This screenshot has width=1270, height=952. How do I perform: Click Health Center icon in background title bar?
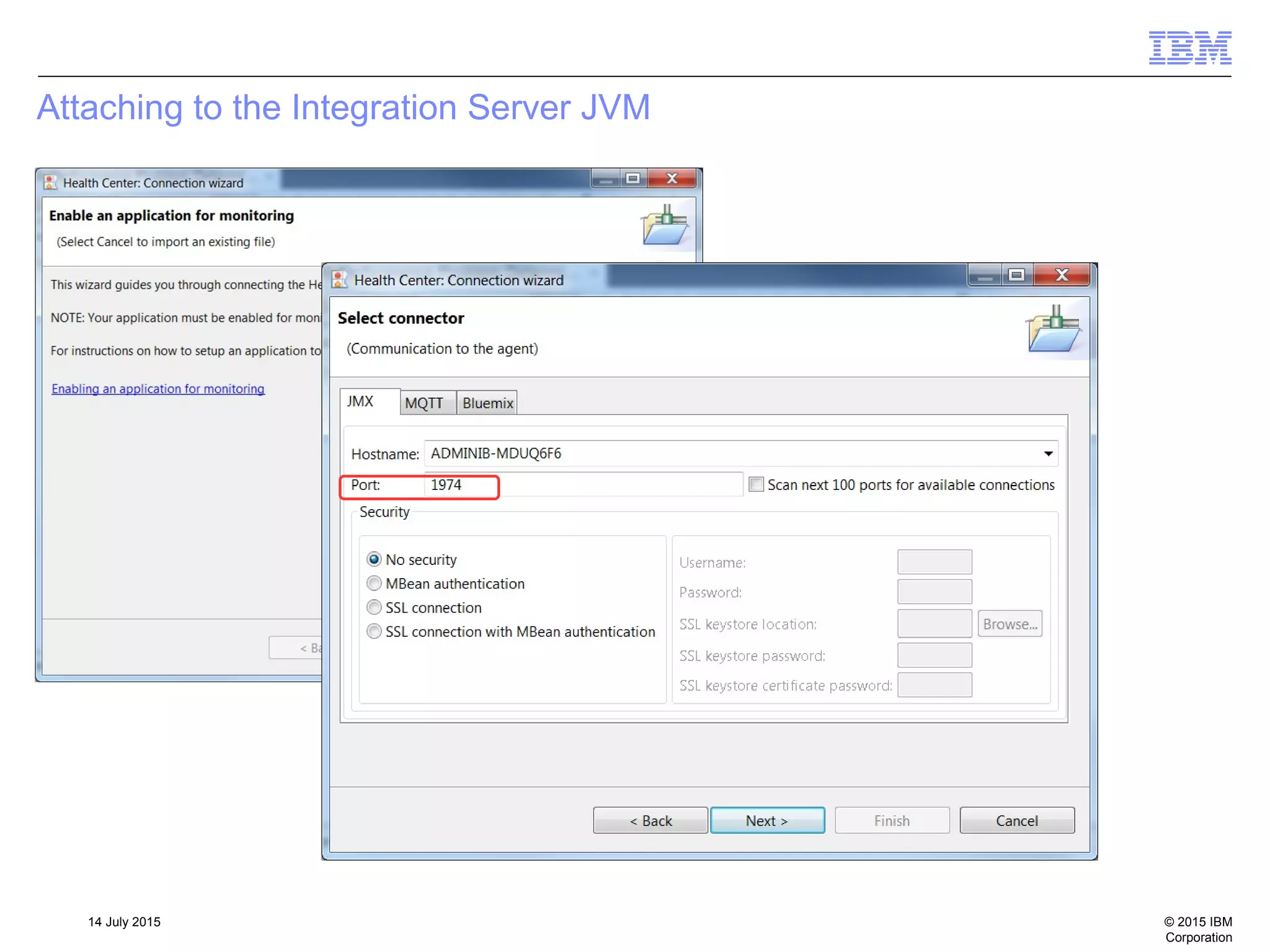coord(50,182)
